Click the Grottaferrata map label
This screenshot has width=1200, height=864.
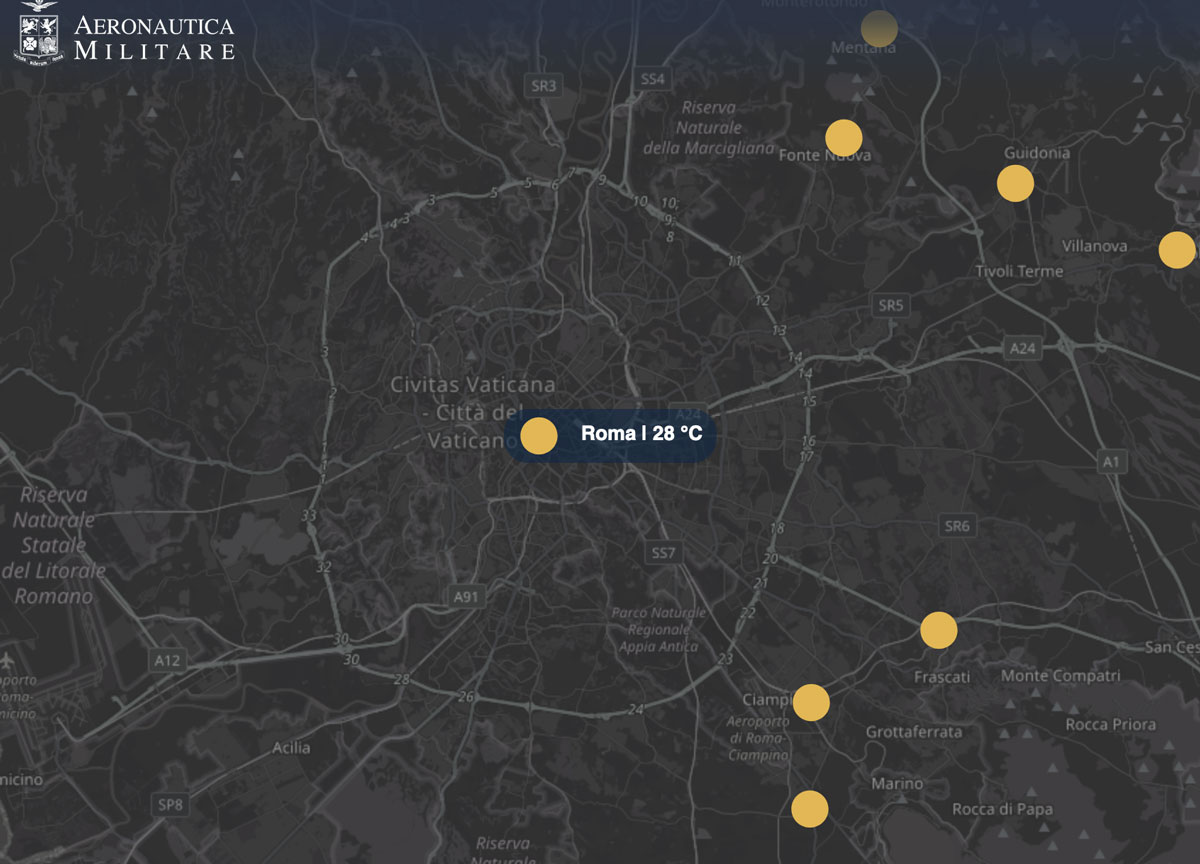914,732
